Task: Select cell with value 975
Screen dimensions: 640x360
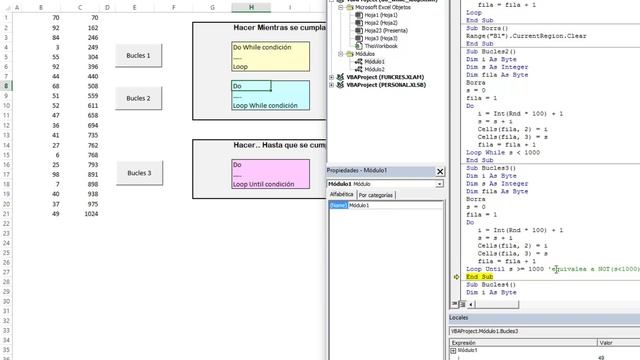Action: coord(80,204)
